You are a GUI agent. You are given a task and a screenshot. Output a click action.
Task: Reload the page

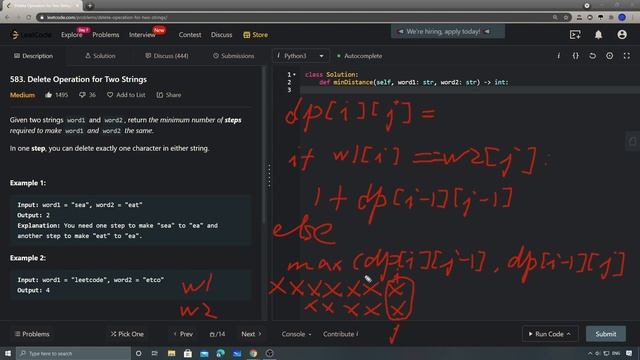[x=29, y=18]
